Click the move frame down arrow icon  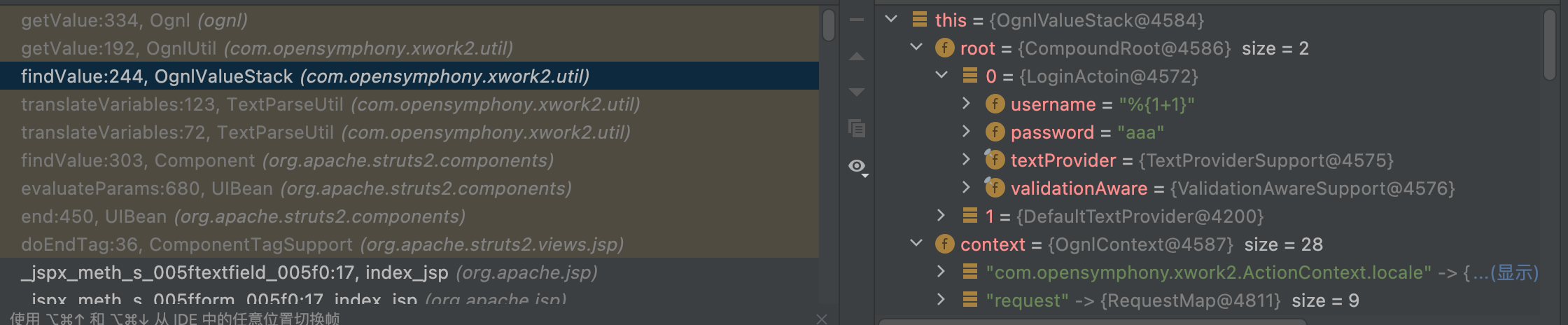(x=857, y=92)
